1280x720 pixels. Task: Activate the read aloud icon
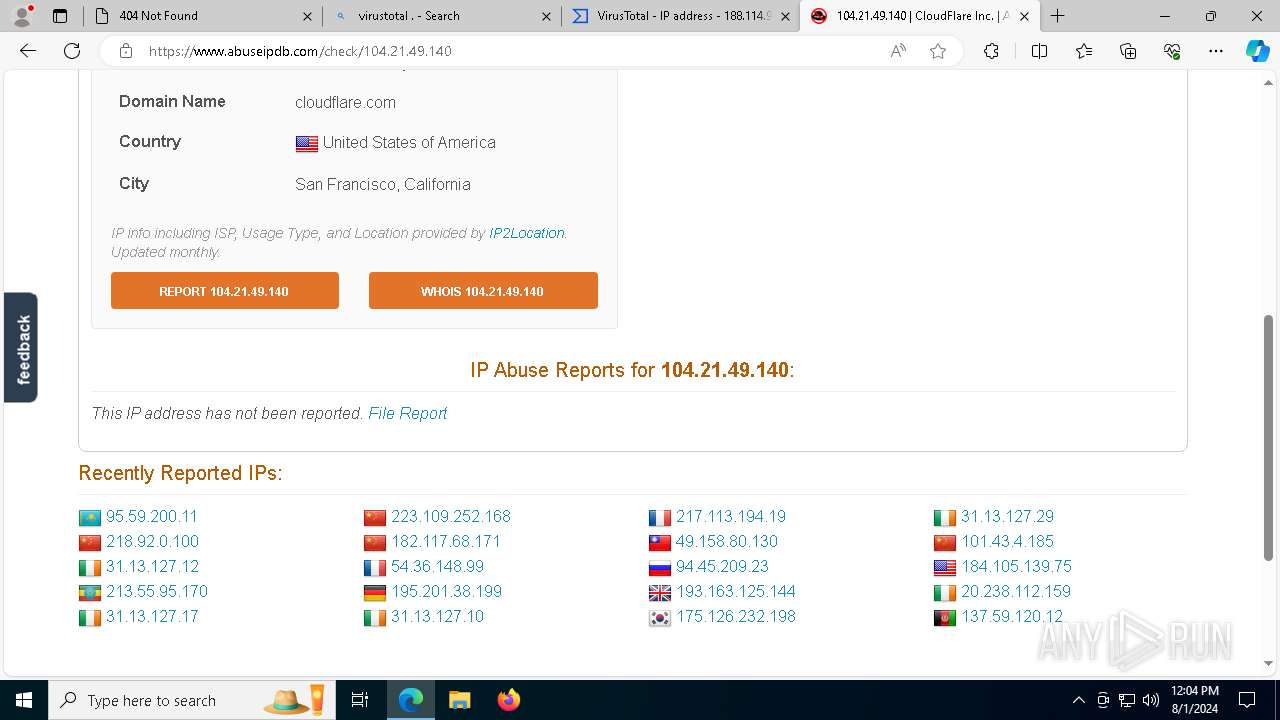coord(898,51)
